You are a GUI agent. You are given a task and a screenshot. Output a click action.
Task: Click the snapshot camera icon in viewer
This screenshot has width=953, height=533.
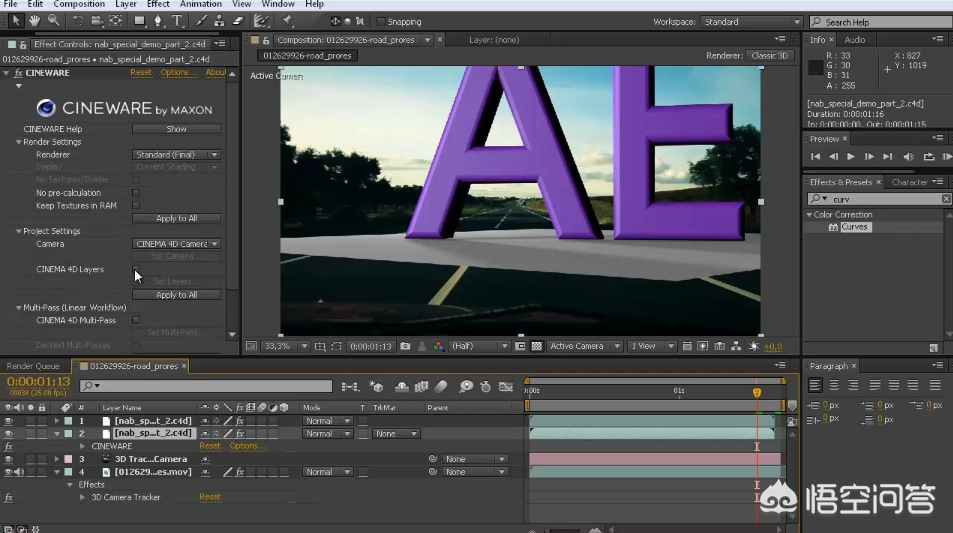coord(405,346)
